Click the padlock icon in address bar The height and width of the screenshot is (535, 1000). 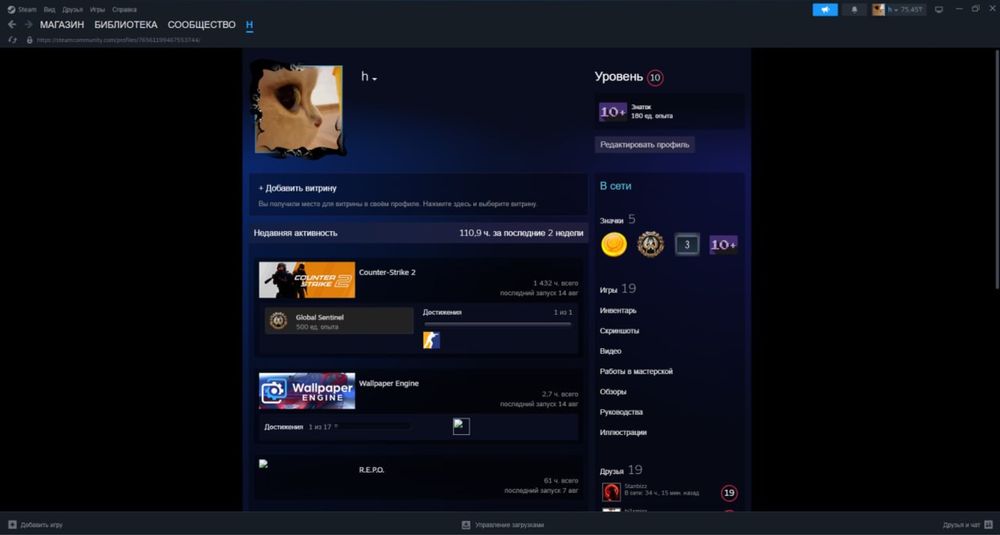(29, 40)
